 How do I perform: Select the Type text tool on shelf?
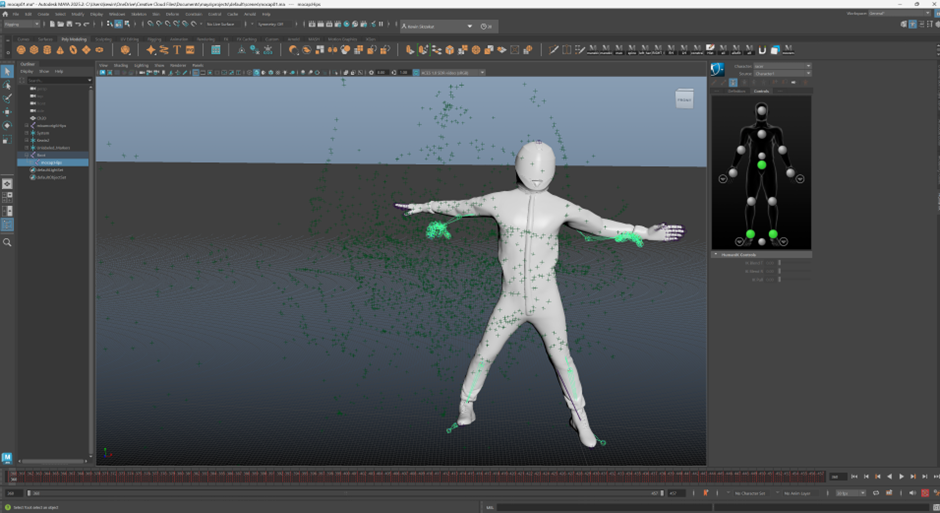pos(177,49)
